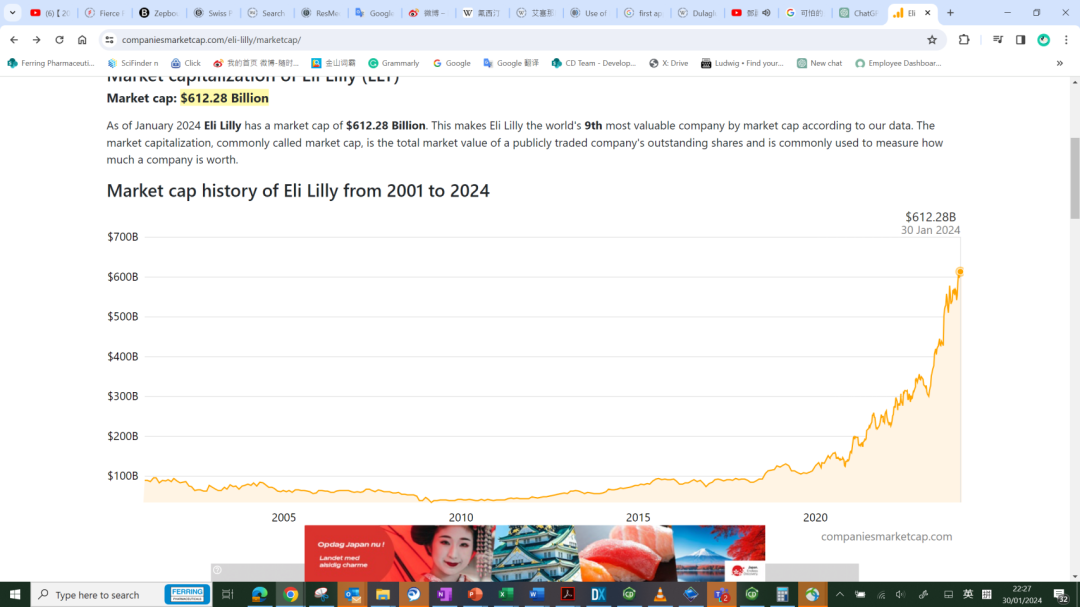This screenshot has width=1080, height=607.
Task: Open Microsoft Edge from the taskbar
Action: [x=260, y=594]
